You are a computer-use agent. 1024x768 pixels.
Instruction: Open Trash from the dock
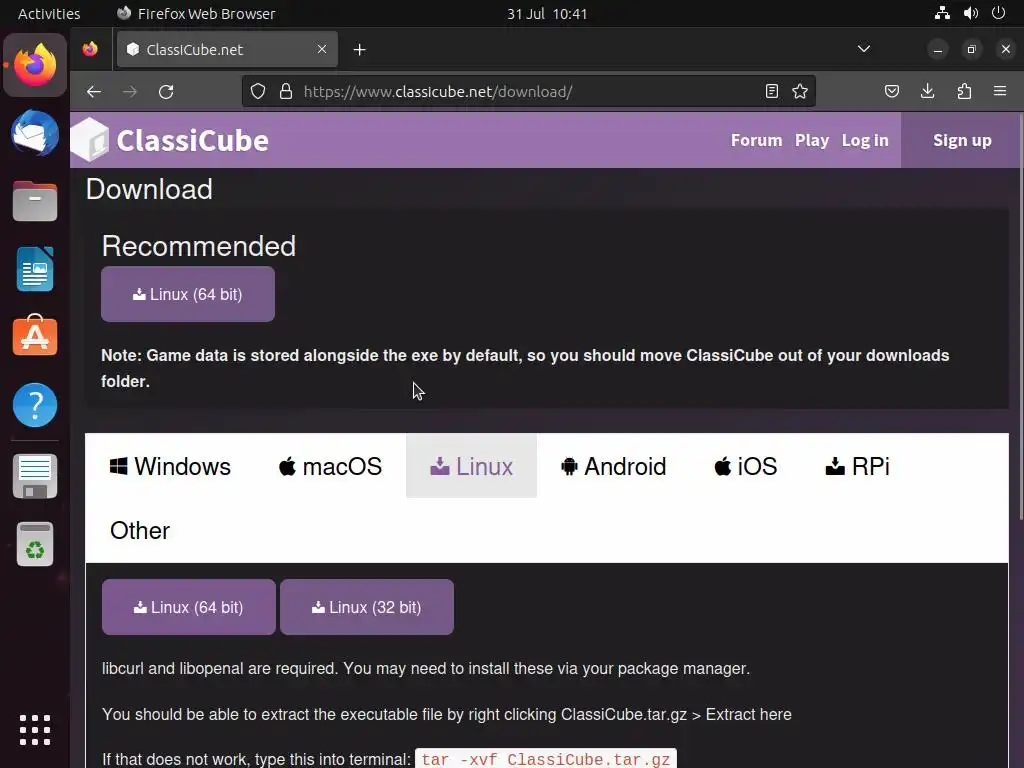click(x=35, y=544)
